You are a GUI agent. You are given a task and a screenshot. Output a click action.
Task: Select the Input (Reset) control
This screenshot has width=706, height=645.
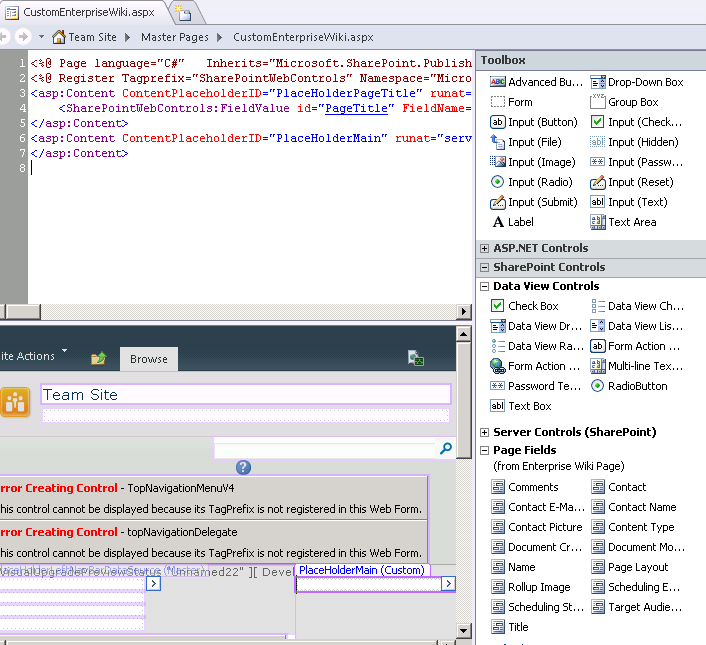(x=632, y=182)
